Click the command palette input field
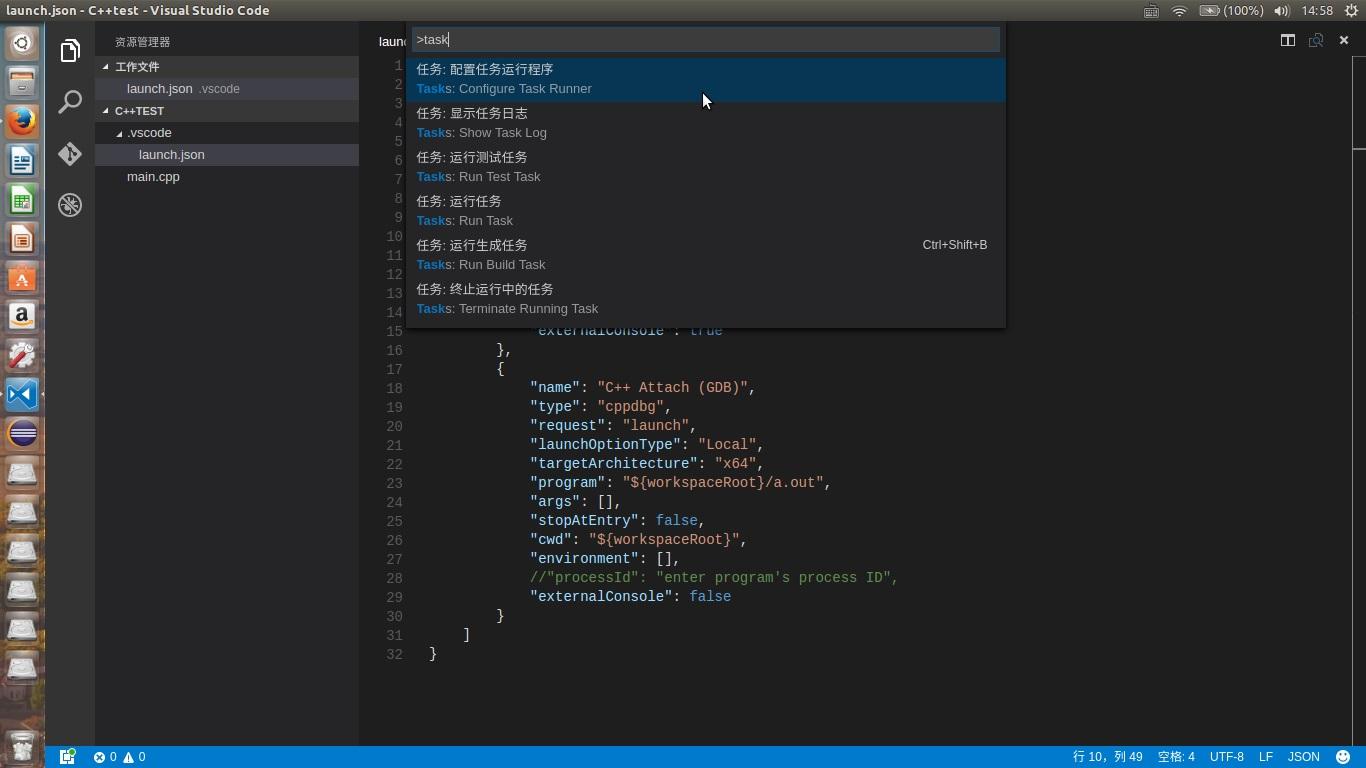This screenshot has width=1366, height=768. point(704,40)
